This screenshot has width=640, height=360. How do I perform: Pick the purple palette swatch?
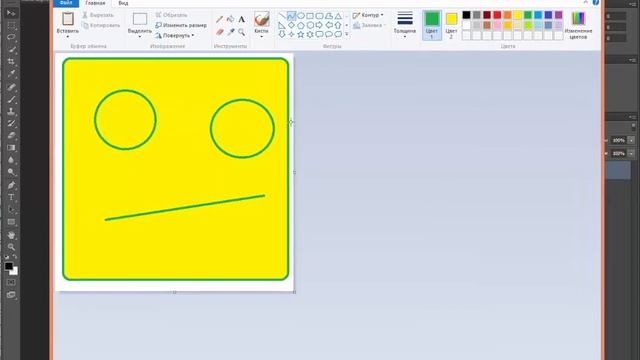558,15
